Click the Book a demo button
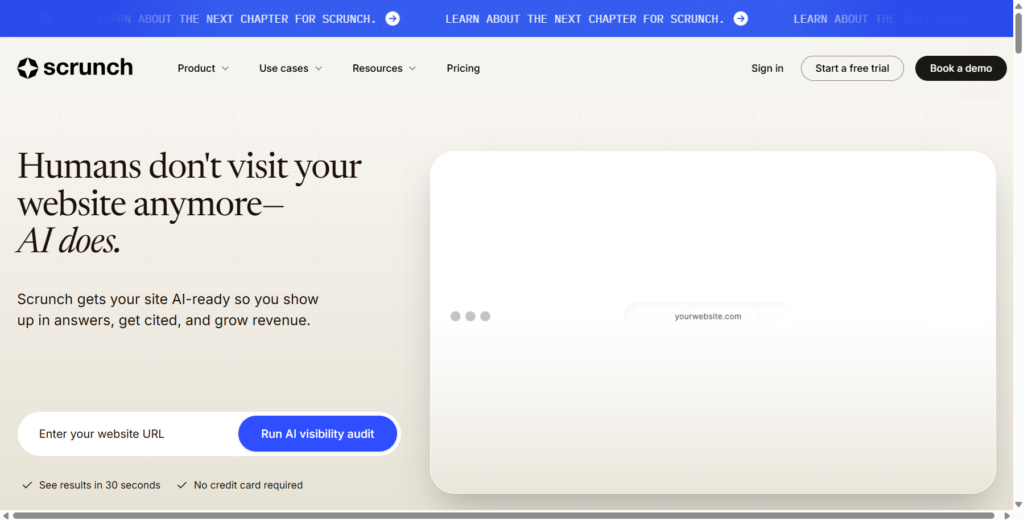1024x521 pixels. coord(961,68)
